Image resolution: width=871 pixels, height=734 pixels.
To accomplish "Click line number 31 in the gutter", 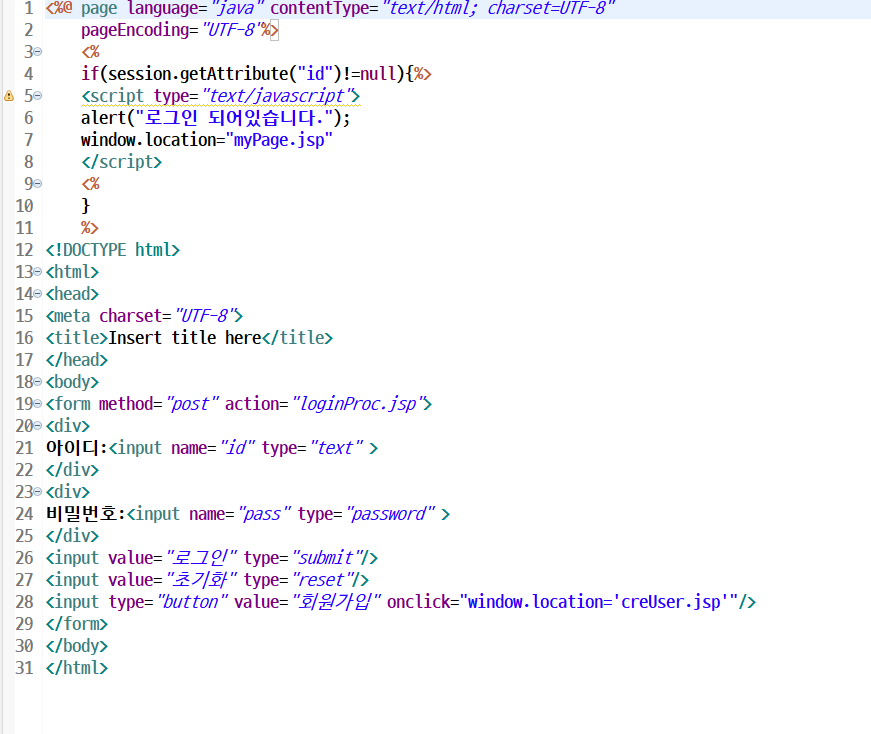I will pyautogui.click(x=24, y=667).
